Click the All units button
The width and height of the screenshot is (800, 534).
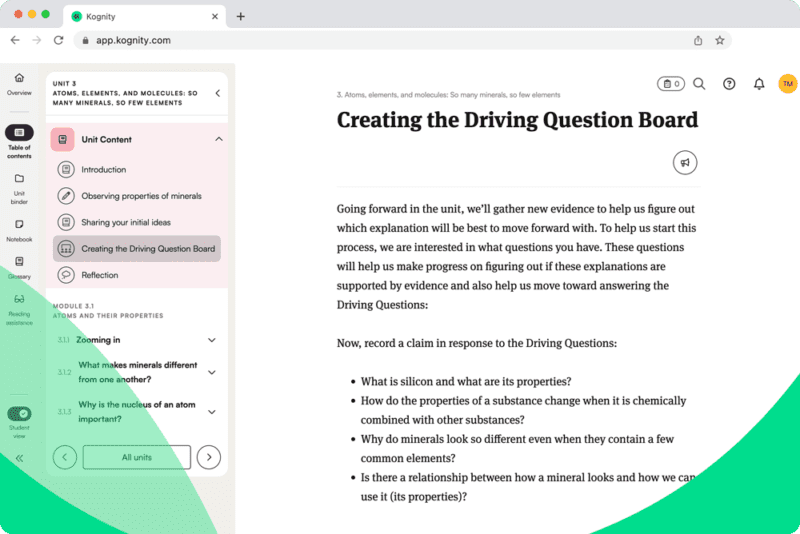point(137,457)
